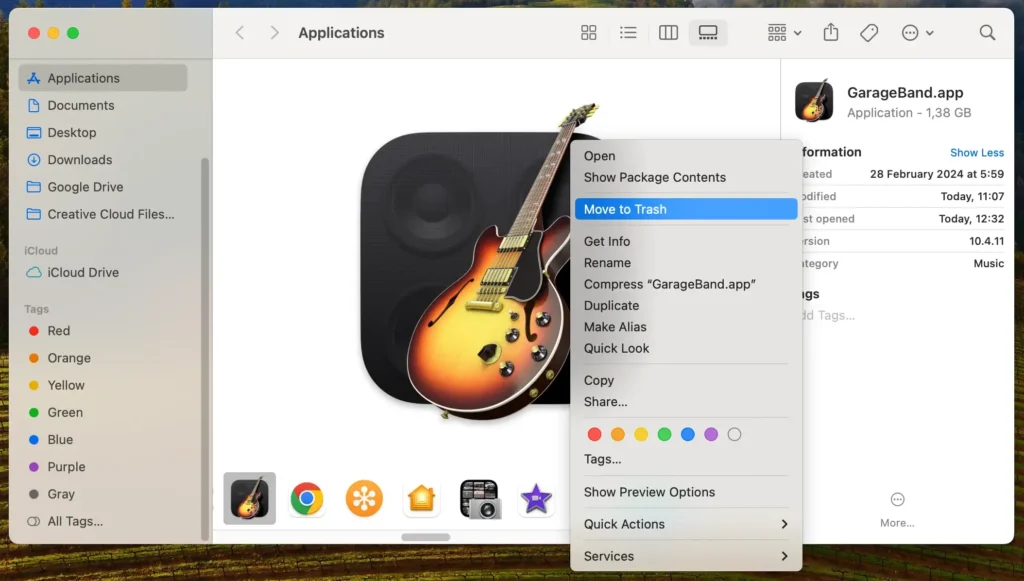Choose Quick Look from context menu

click(686, 349)
